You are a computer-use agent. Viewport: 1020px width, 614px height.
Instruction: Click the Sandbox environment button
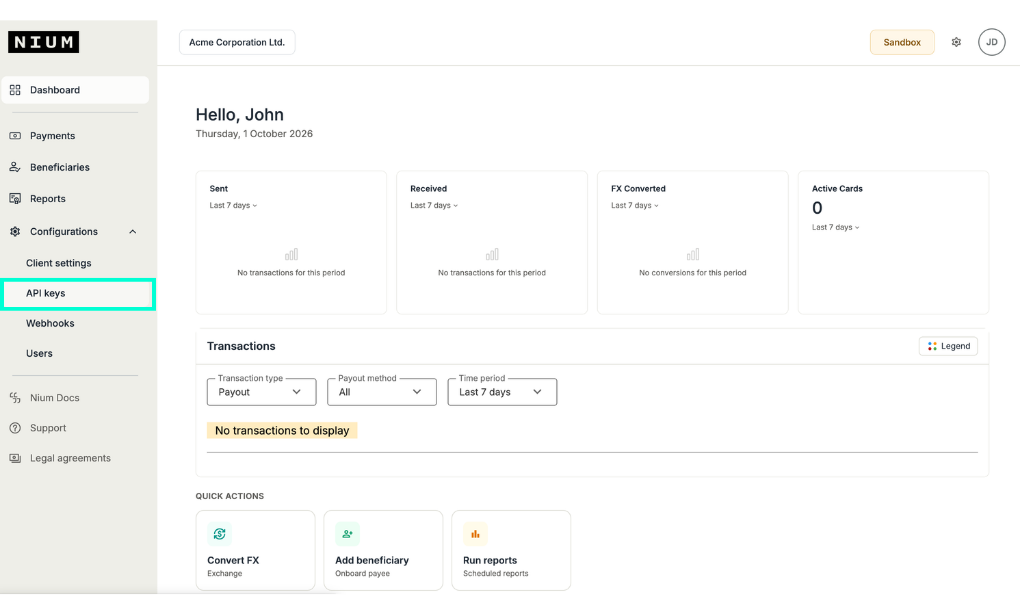click(902, 42)
